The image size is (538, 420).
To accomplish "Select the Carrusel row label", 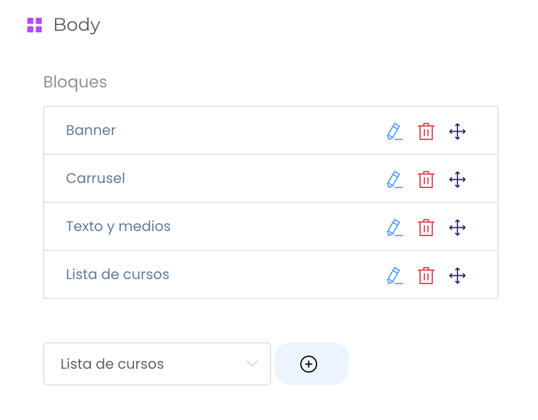I will click(95, 178).
